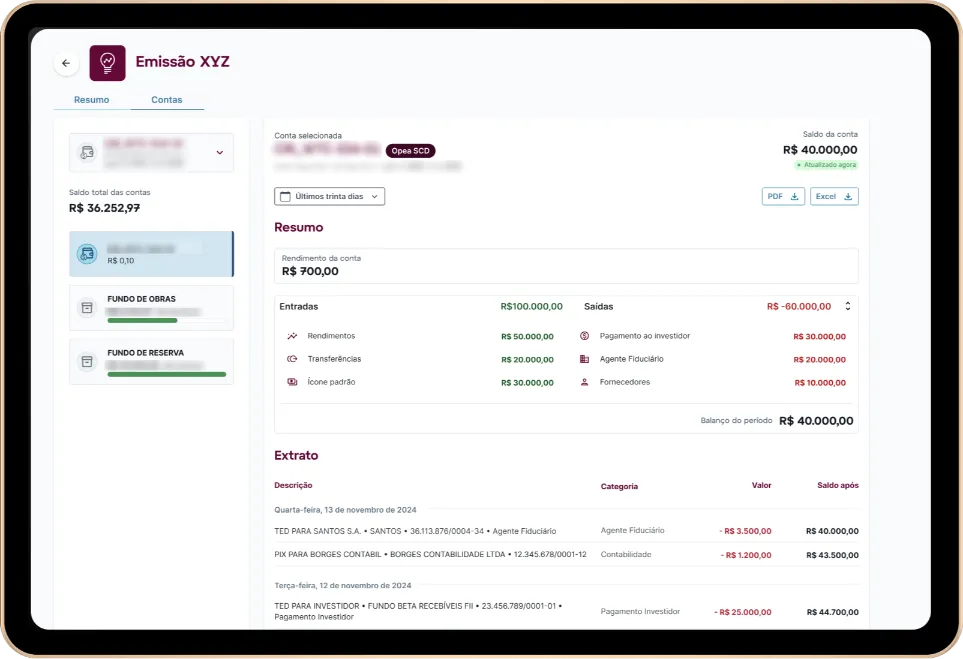Click the TED PARA INVESTIDOR transaction
The height and width of the screenshot is (659, 963).
tap(566, 612)
